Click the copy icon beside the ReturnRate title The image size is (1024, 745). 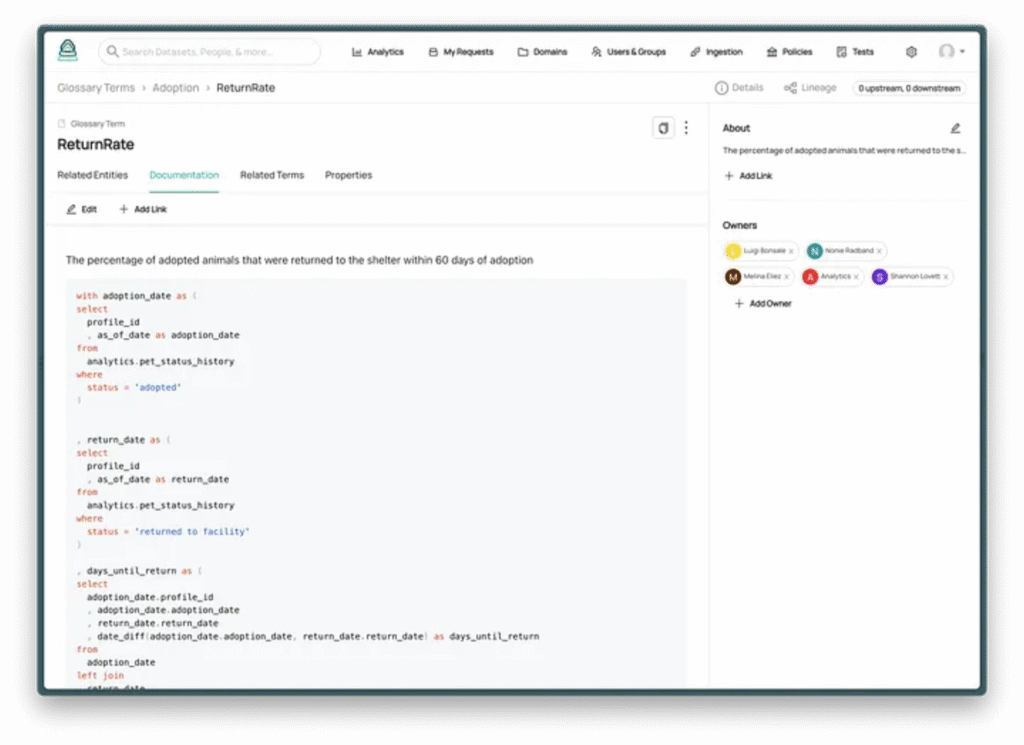click(x=662, y=128)
